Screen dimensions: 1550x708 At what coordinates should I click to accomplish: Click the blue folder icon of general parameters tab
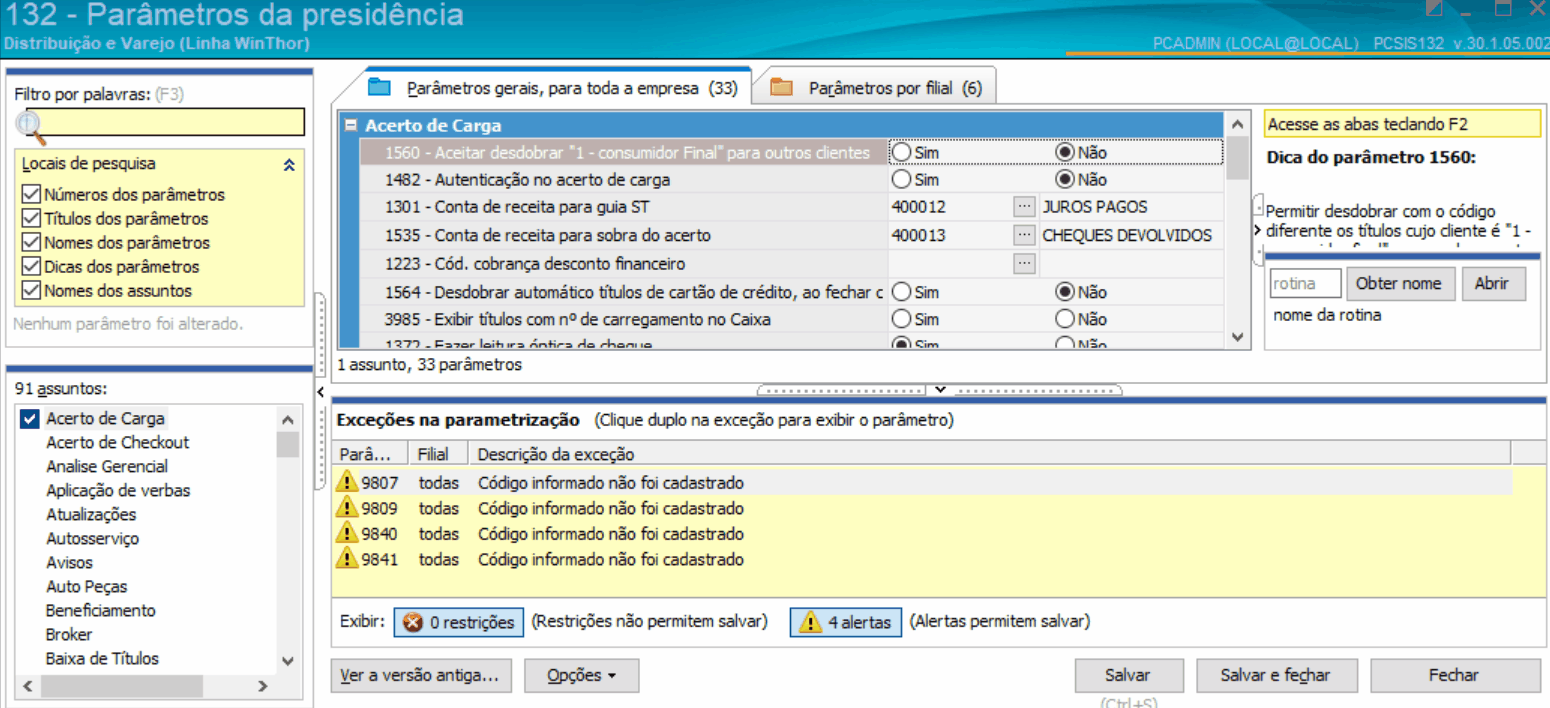[x=379, y=87]
